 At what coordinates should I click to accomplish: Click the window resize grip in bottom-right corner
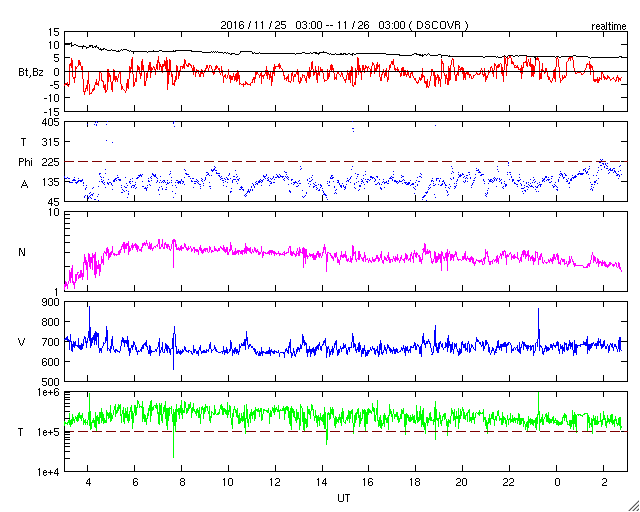pyautogui.click(x=634, y=506)
